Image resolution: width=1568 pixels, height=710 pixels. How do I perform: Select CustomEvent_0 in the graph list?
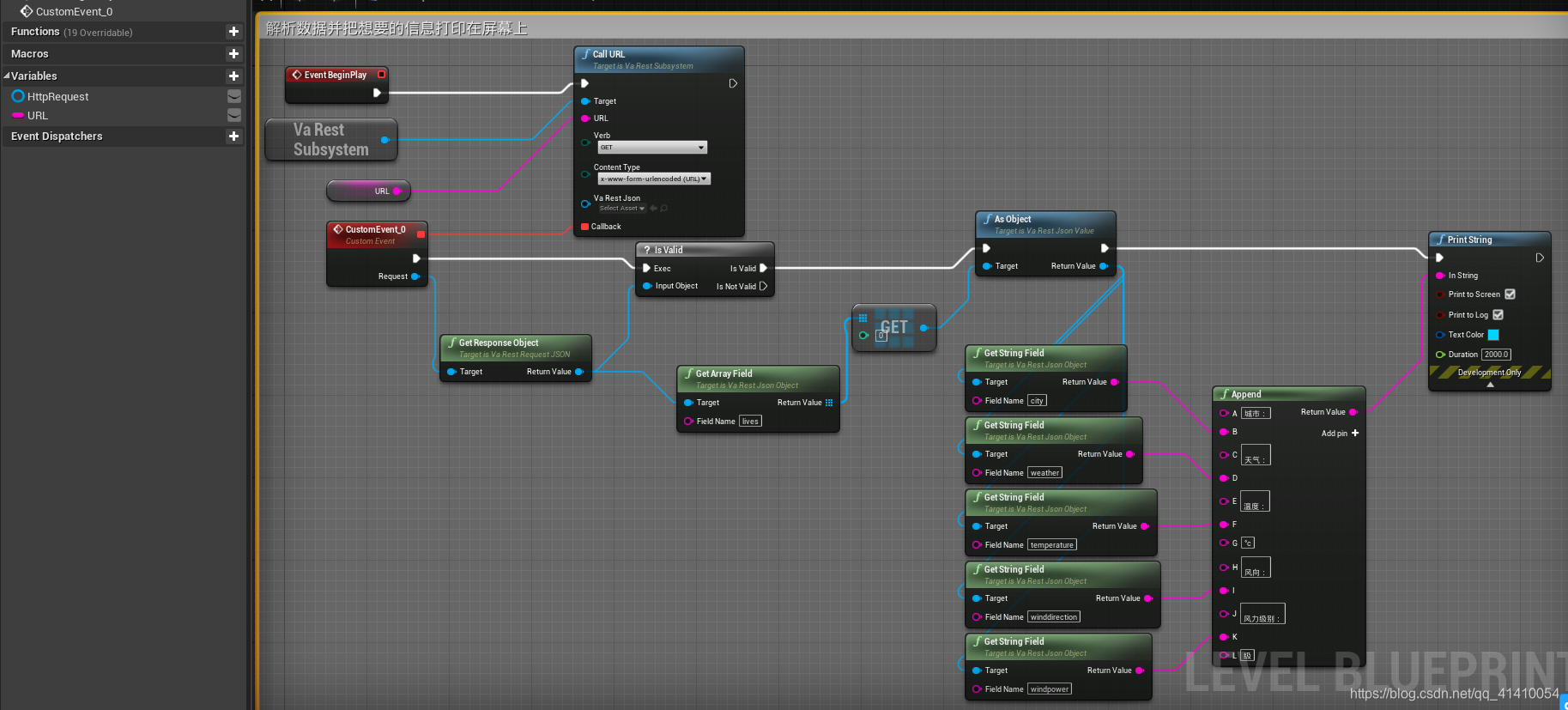point(74,12)
